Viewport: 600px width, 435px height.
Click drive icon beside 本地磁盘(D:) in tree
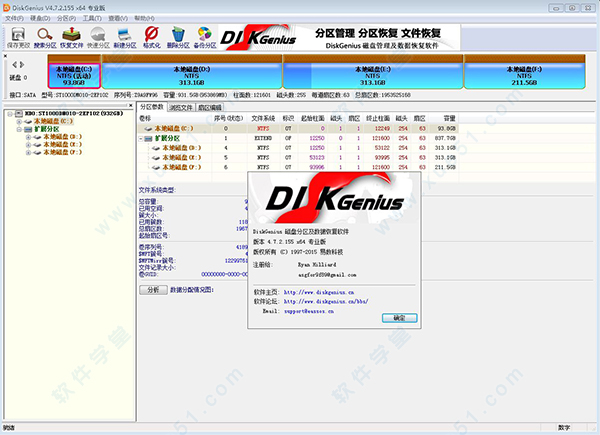[37, 137]
